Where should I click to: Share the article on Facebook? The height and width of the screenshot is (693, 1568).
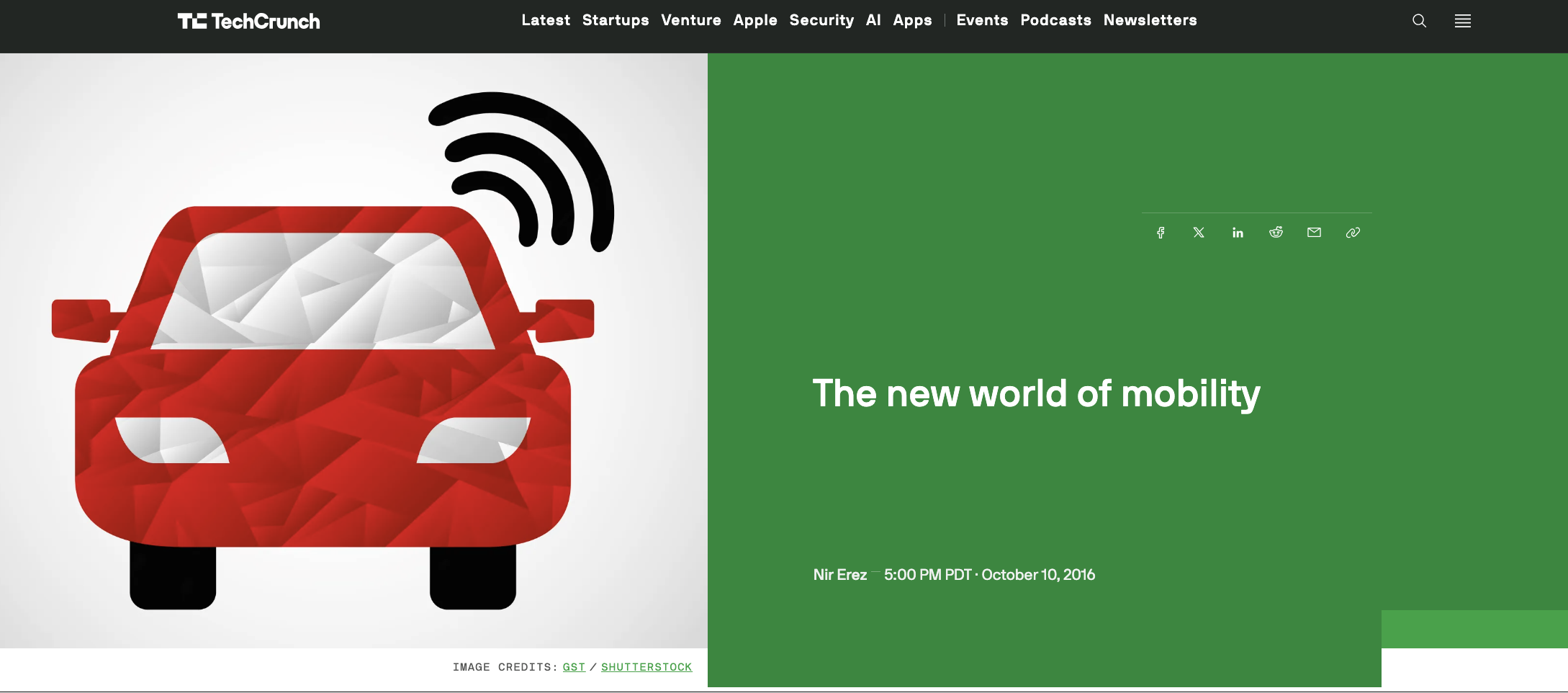(x=1160, y=232)
